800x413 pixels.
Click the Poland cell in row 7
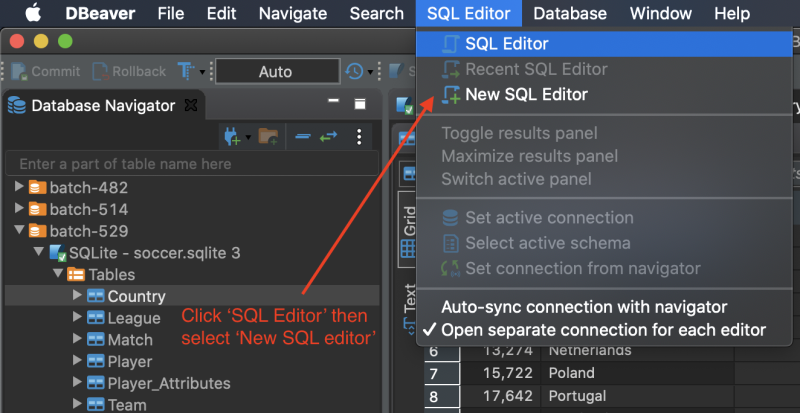coord(637,373)
